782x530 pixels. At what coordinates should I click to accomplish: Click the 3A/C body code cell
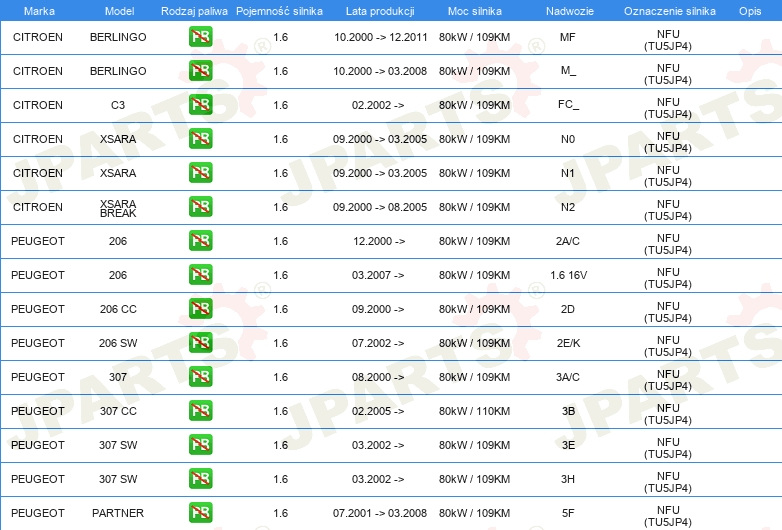[568, 377]
